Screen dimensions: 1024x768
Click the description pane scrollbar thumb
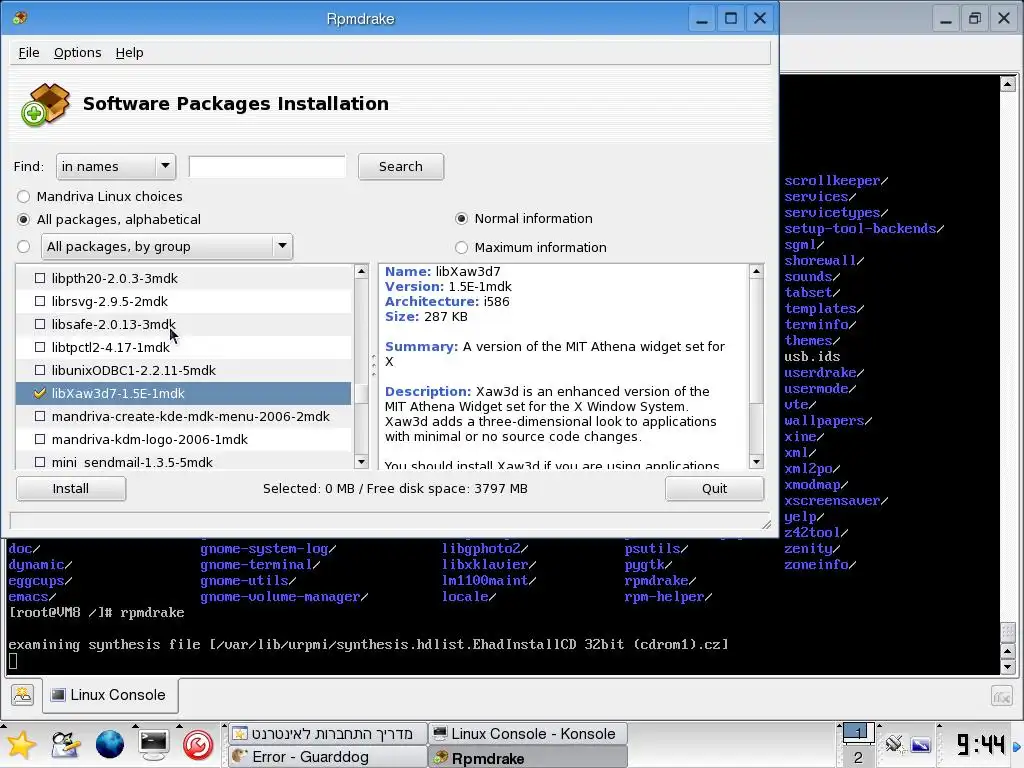(756, 340)
